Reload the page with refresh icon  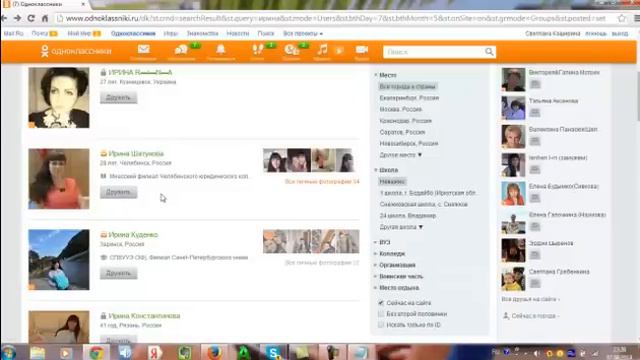31,18
